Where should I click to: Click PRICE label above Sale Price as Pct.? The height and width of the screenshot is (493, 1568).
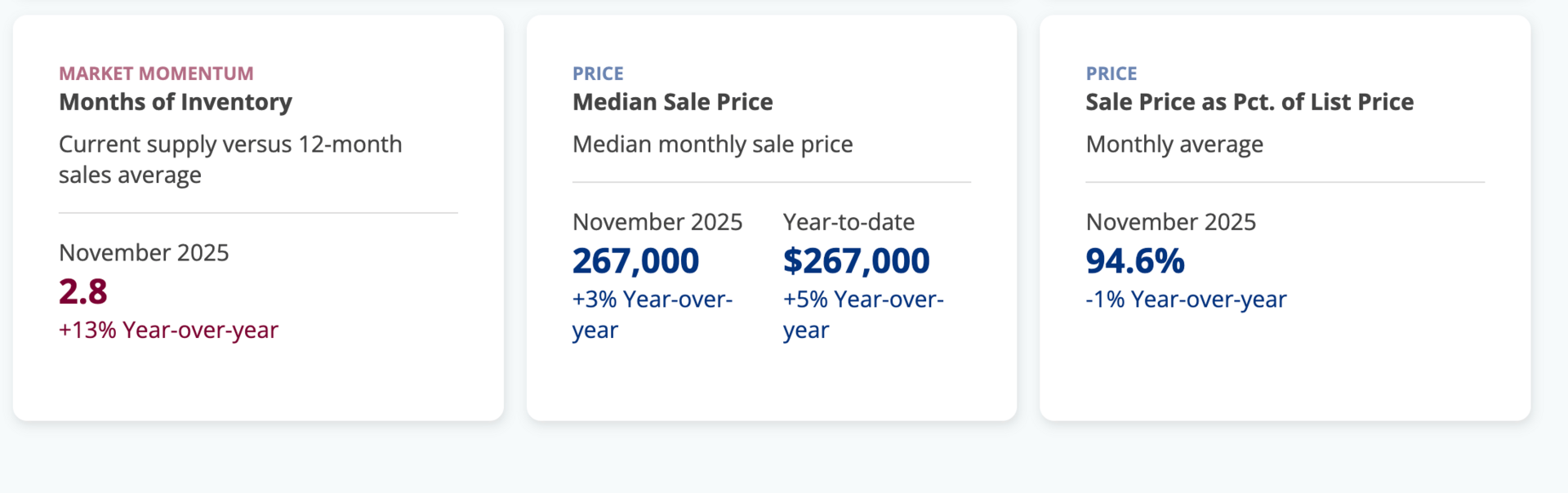1111,73
